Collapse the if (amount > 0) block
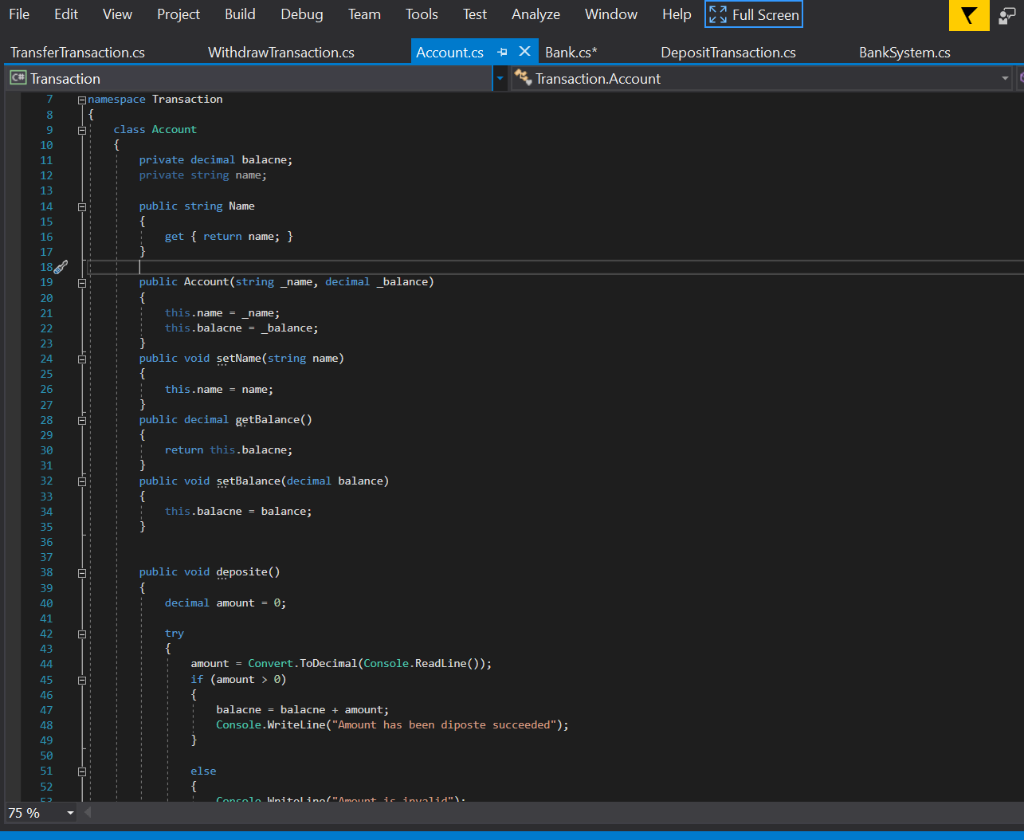Image resolution: width=1024 pixels, height=840 pixels. 82,681
